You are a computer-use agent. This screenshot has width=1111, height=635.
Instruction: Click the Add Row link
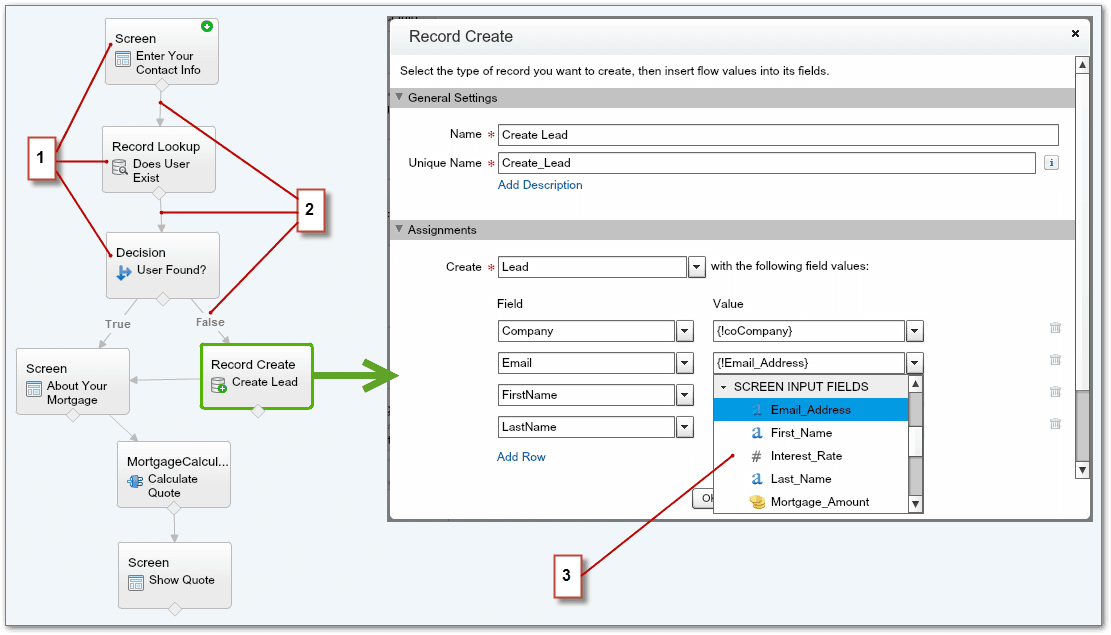[521, 457]
